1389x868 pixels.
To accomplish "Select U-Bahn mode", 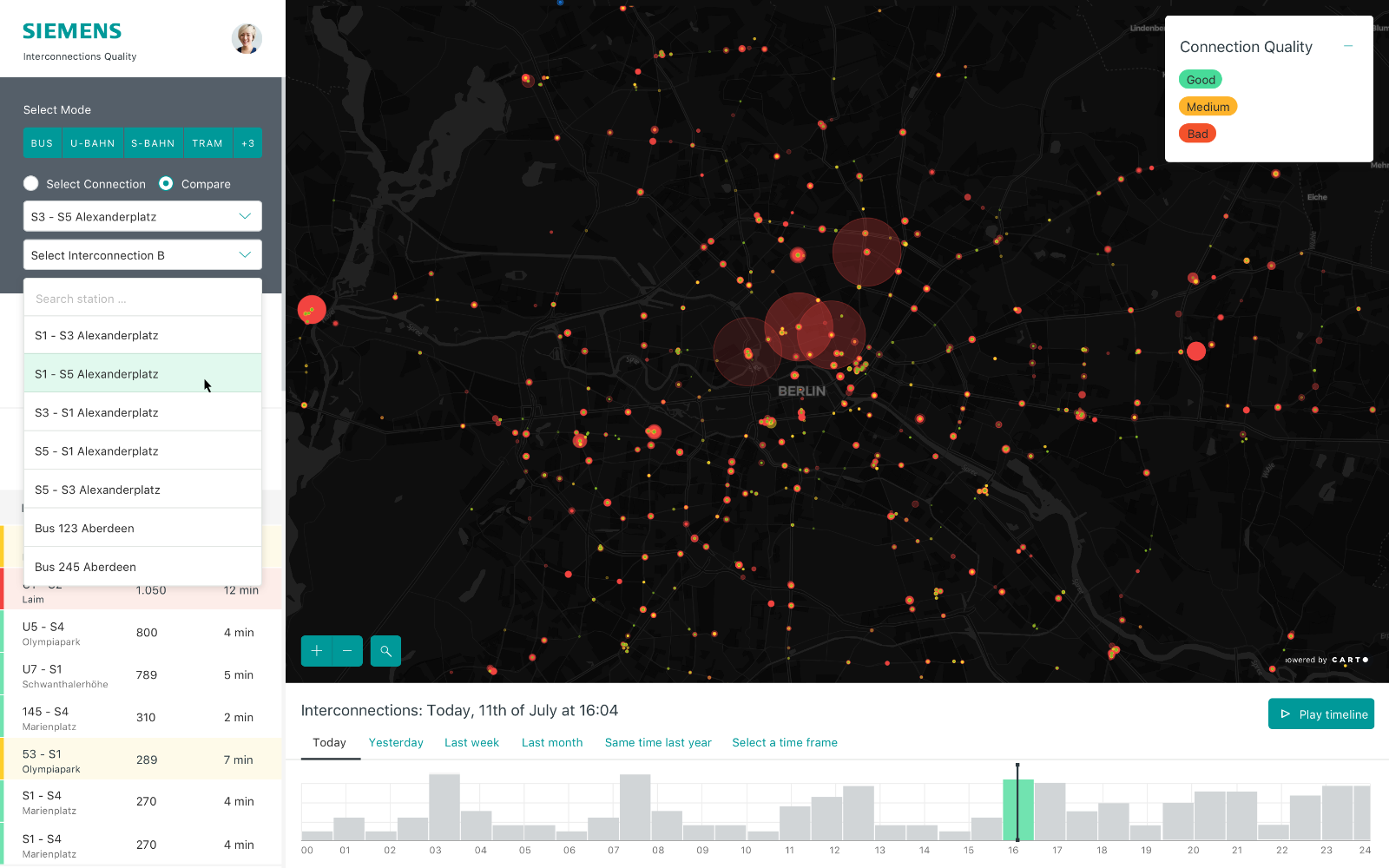I will pos(92,143).
